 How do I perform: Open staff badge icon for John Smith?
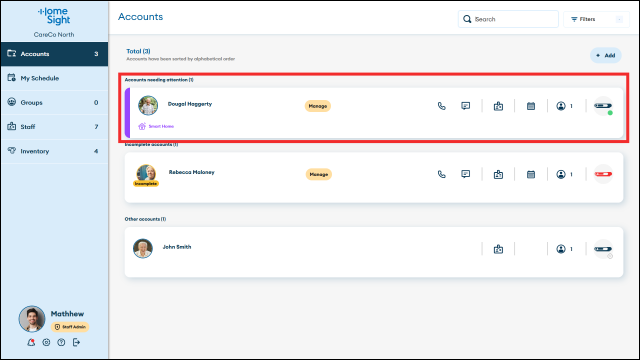pyautogui.click(x=498, y=249)
